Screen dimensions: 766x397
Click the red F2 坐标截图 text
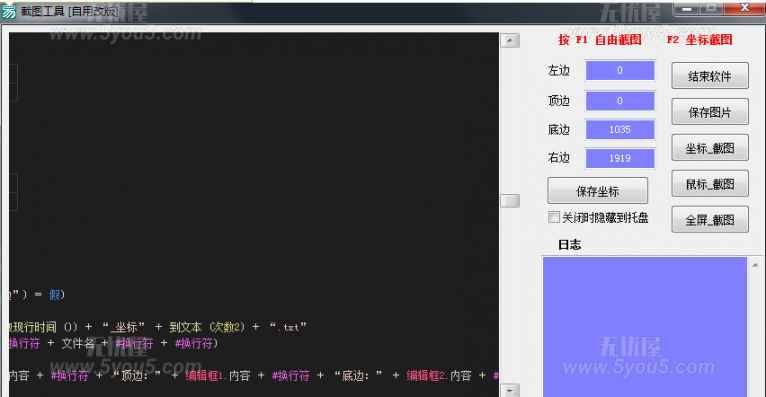pos(700,40)
